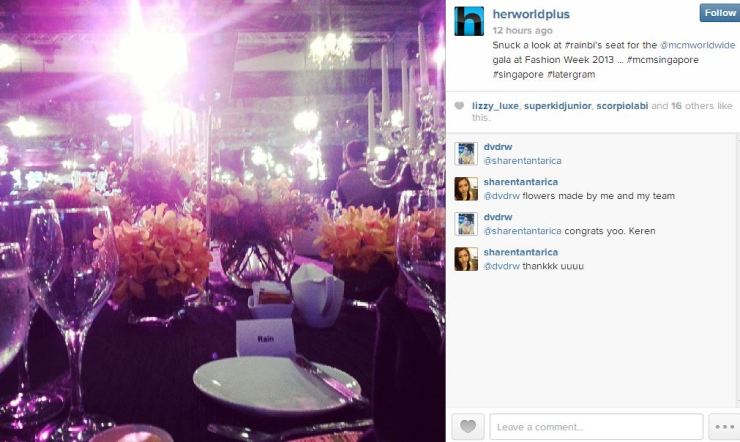View superkidjunior's profile from likes
740x442 pixels.
coord(557,106)
